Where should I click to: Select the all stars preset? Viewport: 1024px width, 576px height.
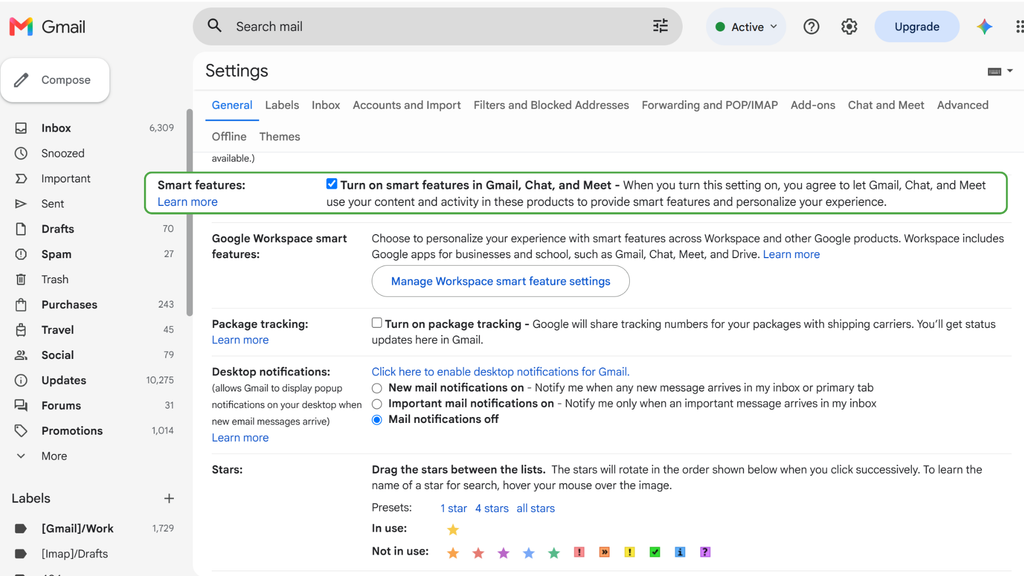click(x=536, y=508)
